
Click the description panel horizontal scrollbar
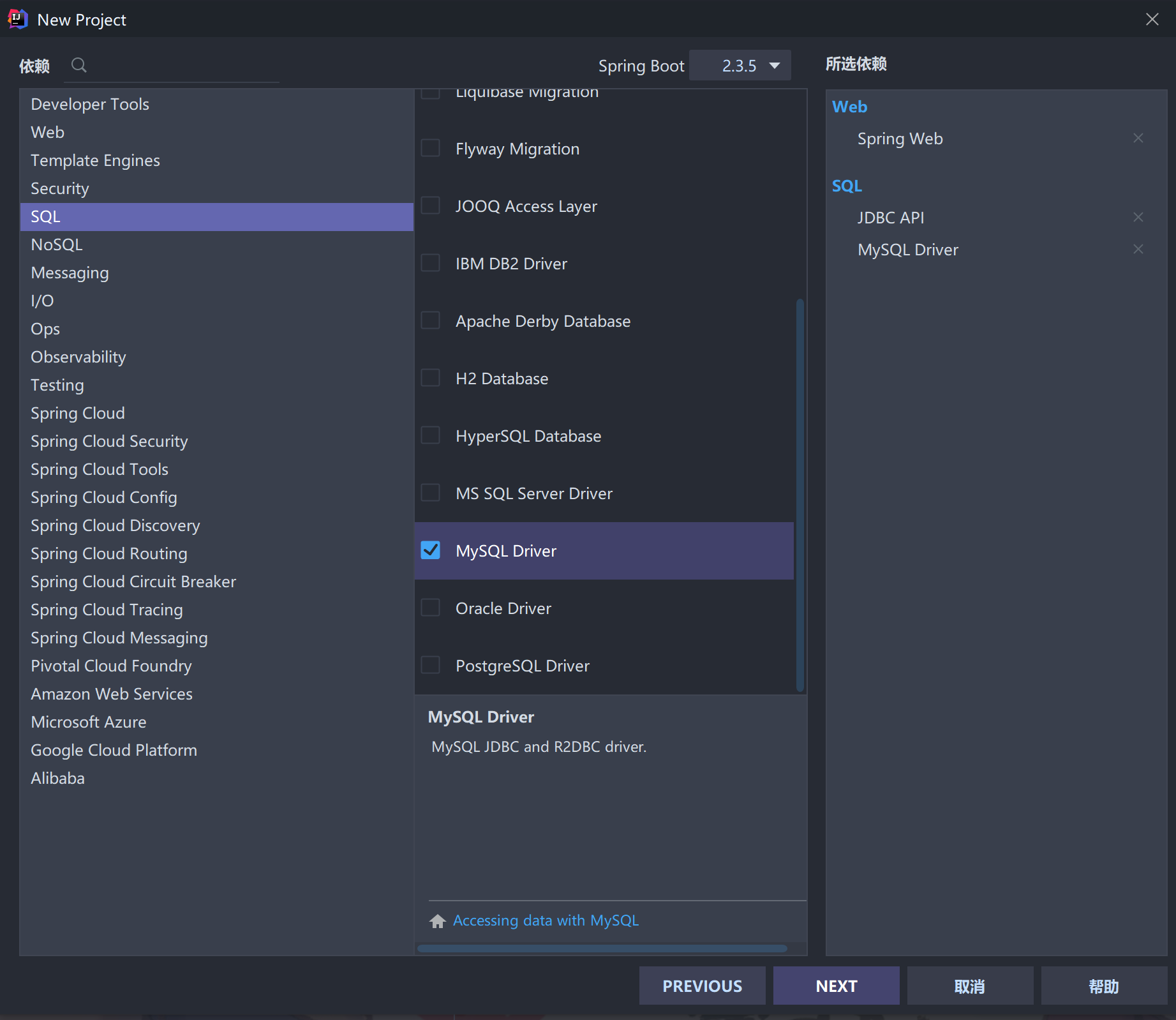602,949
